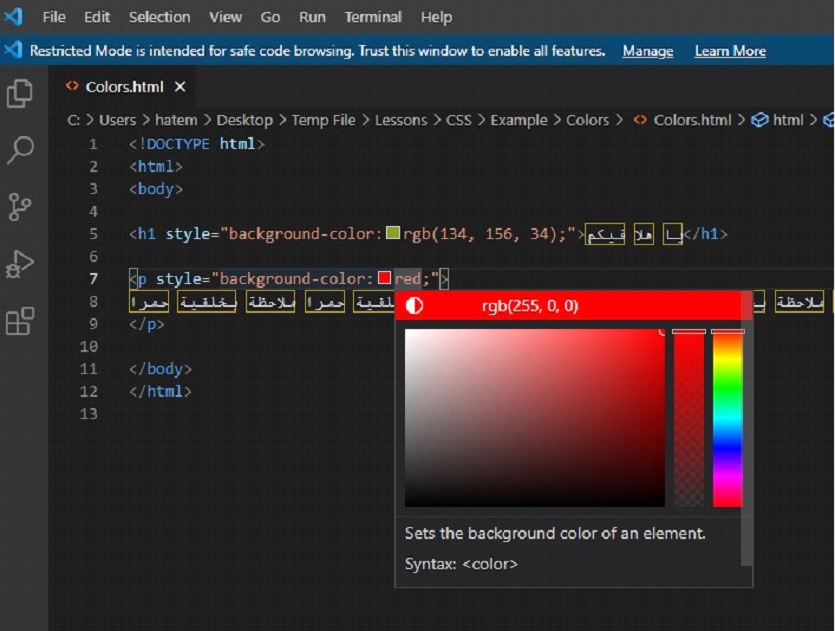Click the Desktop breadcrumb segment

coord(244,120)
